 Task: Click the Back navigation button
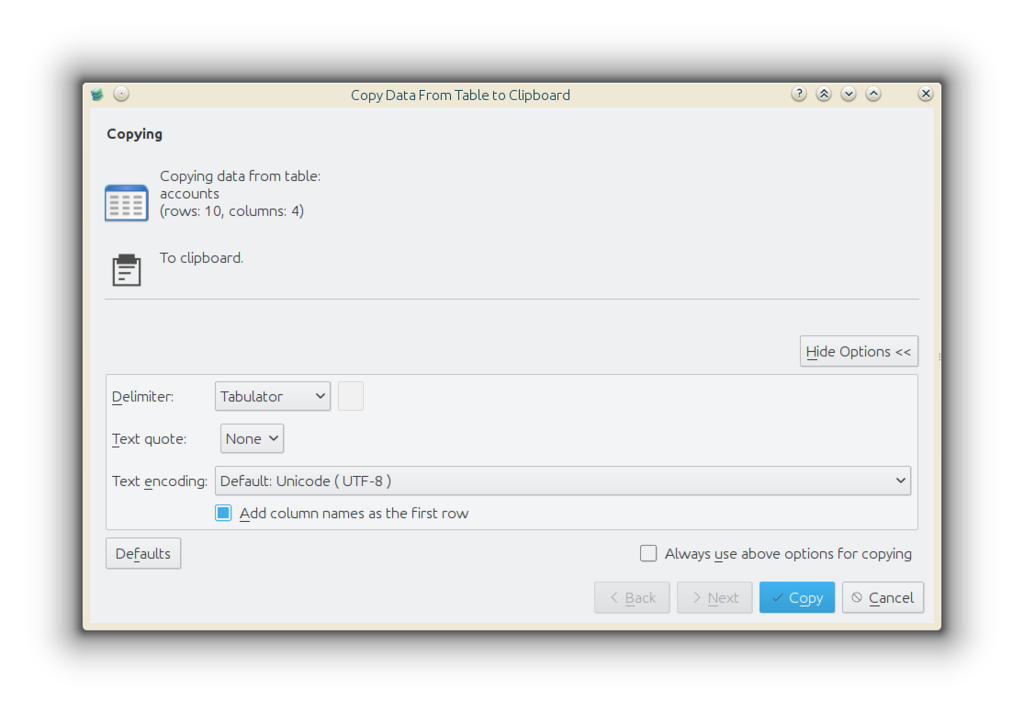tap(632, 597)
